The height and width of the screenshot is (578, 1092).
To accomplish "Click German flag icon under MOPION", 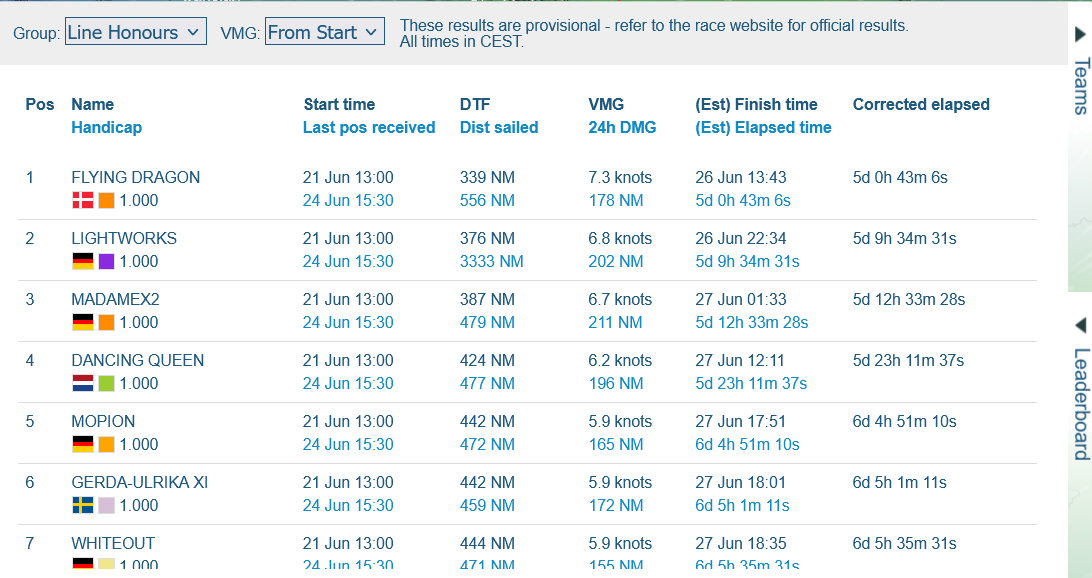I will click(x=82, y=444).
